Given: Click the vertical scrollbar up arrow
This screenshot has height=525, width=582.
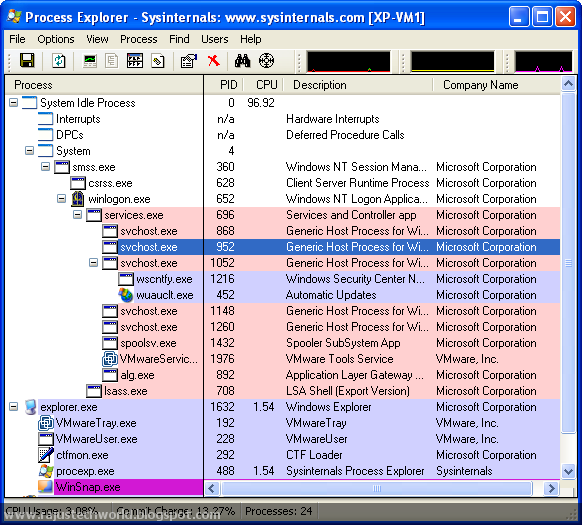Looking at the screenshot, I should click(568, 84).
